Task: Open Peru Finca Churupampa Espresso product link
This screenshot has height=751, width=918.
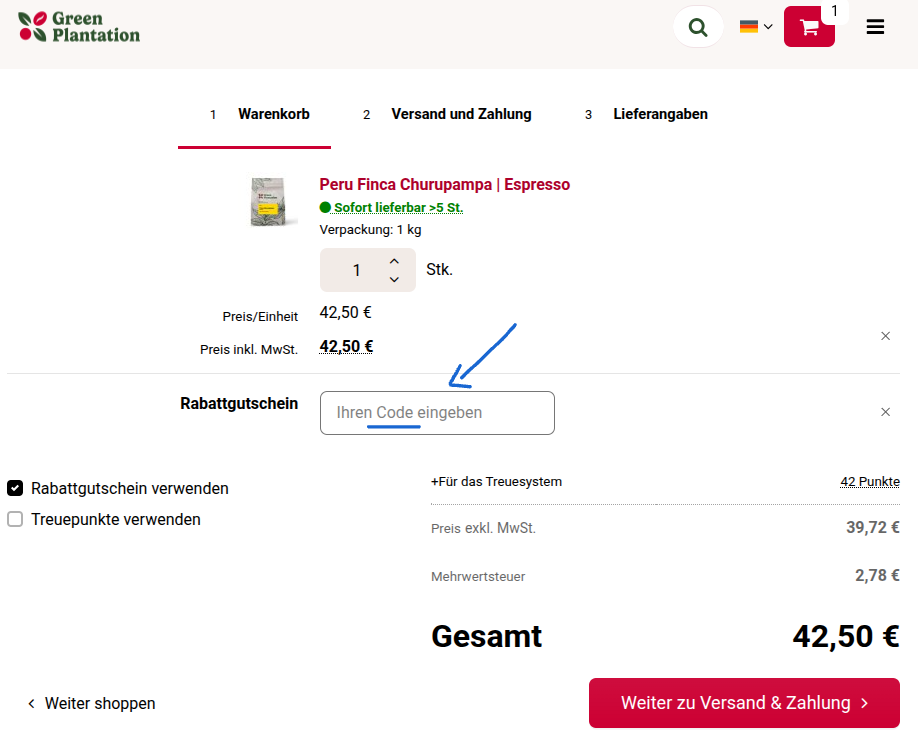Action: (x=444, y=185)
